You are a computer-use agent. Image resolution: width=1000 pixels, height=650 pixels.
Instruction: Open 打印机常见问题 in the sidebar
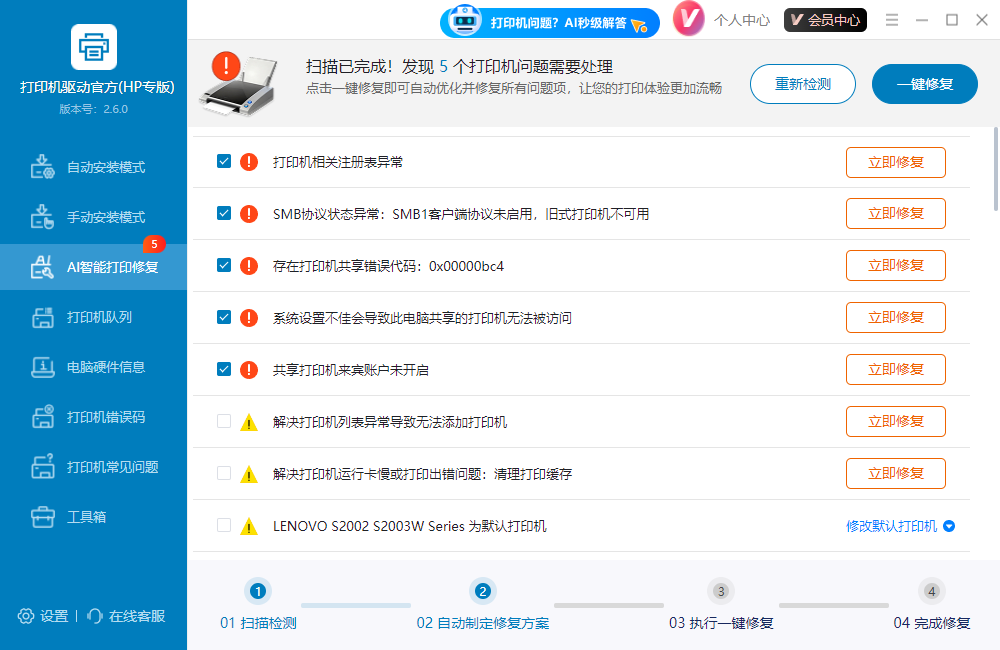(x=112, y=467)
